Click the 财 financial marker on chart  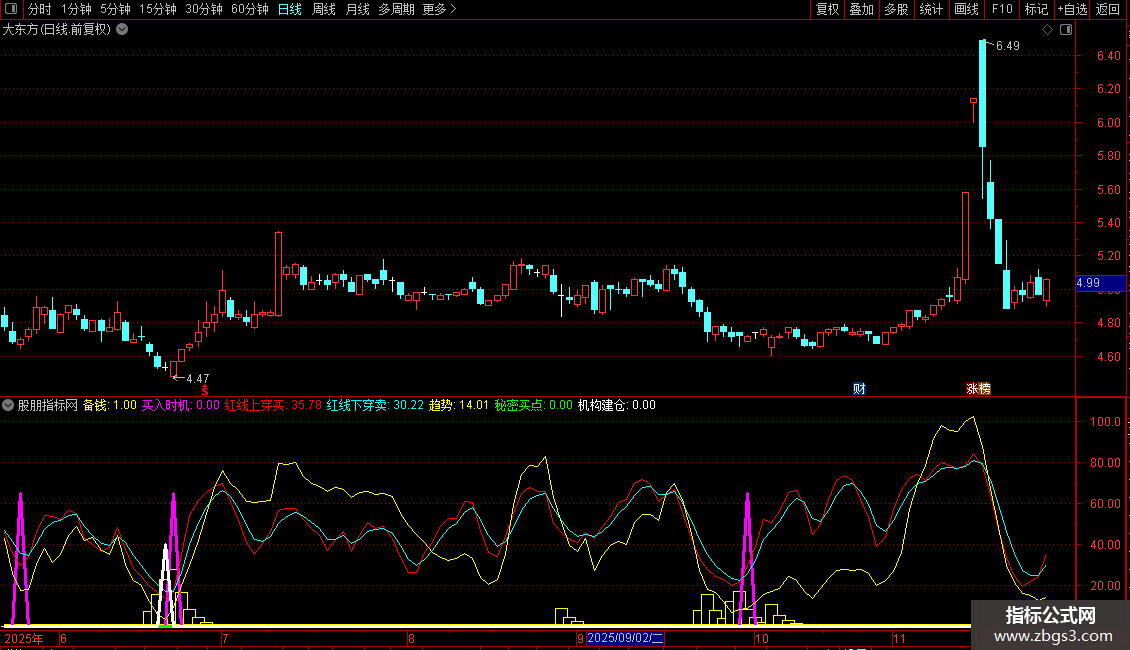click(859, 388)
